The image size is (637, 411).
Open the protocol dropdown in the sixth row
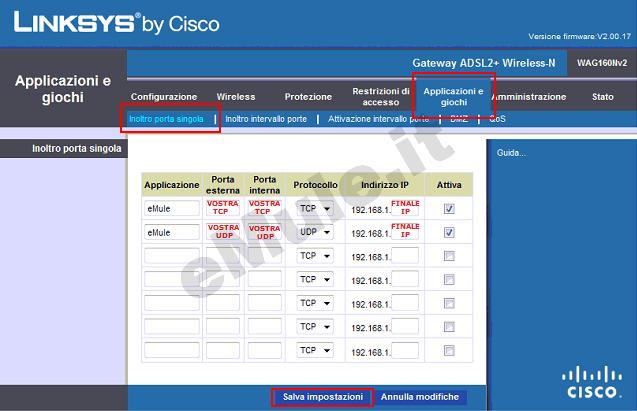[x=315, y=327]
